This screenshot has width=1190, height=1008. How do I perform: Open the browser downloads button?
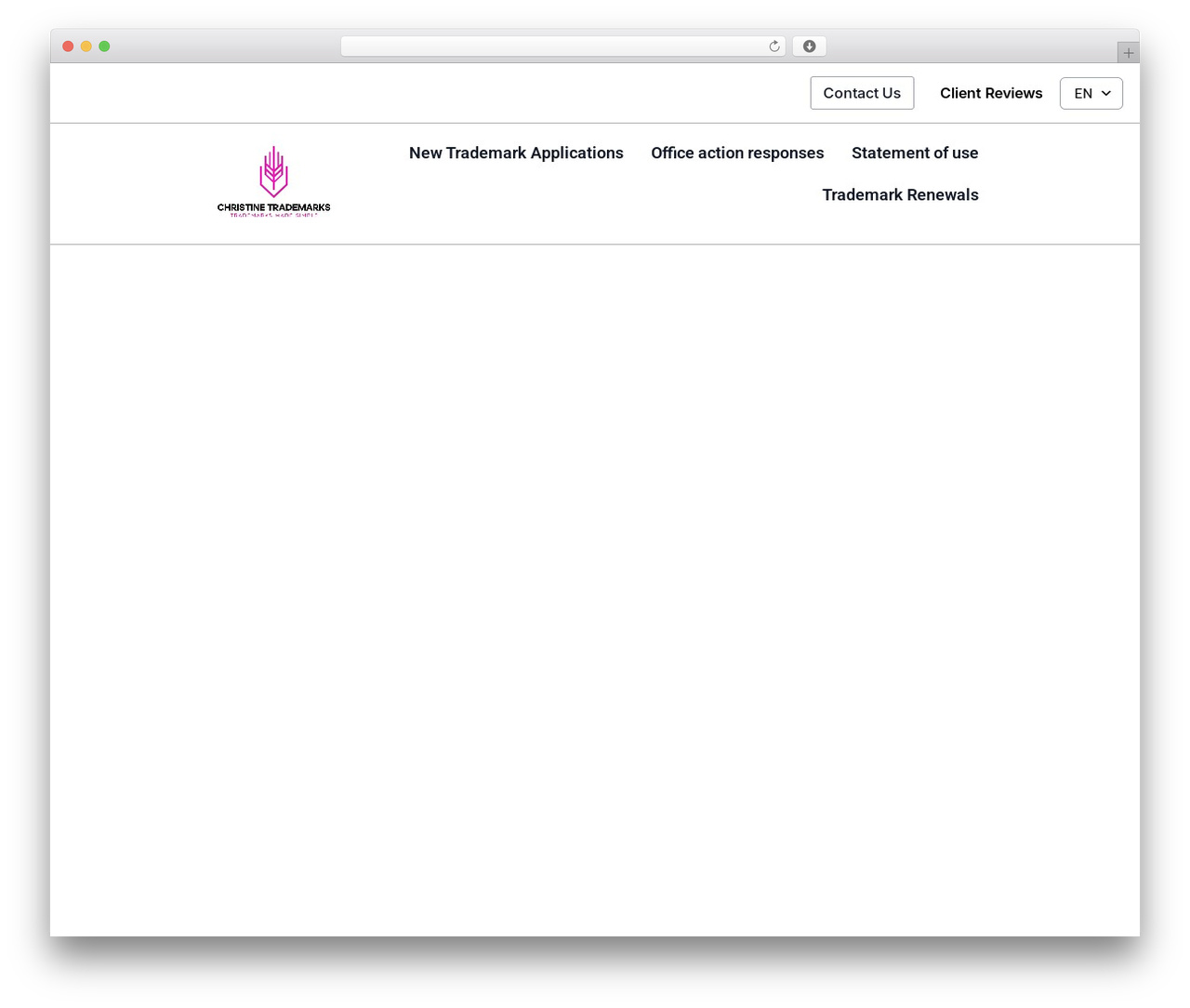pos(809,46)
